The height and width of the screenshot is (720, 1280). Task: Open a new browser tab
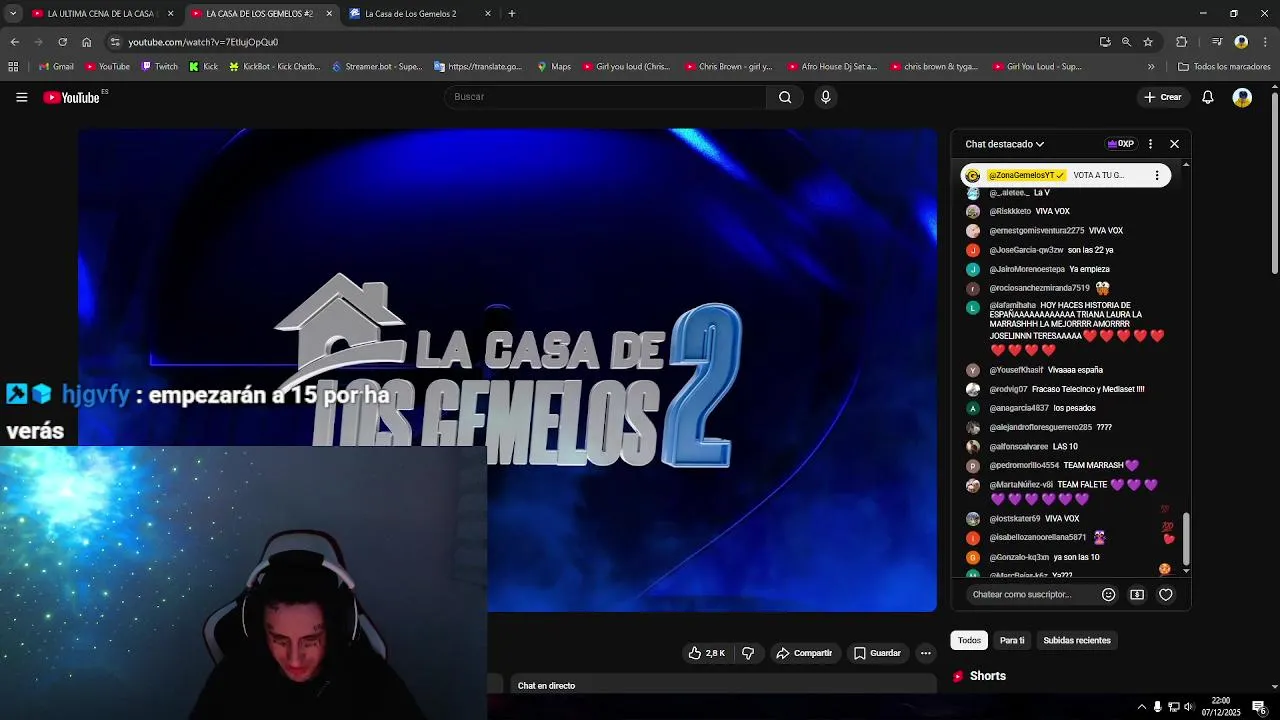tap(512, 14)
